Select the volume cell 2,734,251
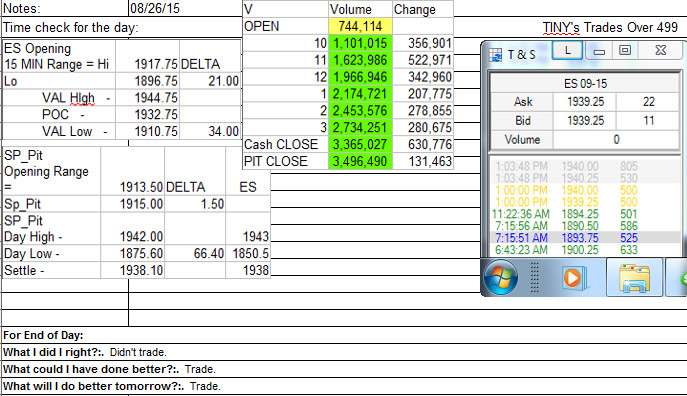The height and width of the screenshot is (396, 687). [360, 127]
